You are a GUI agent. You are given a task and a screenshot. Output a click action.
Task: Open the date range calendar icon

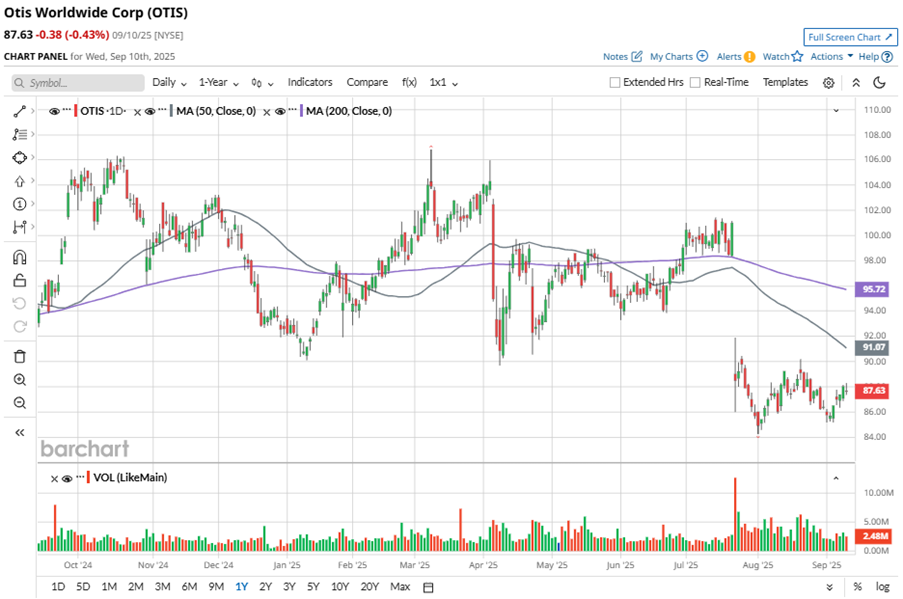click(428, 587)
